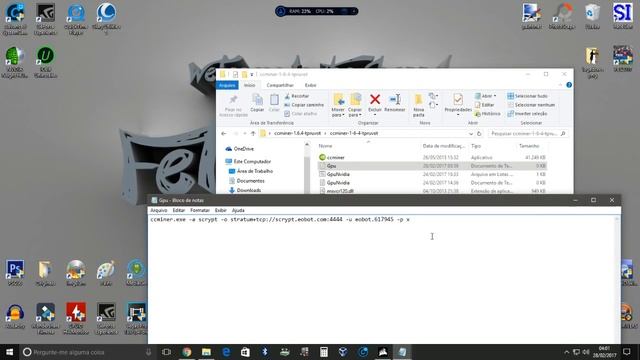Open the Arquivo menu in Notepad
Viewport: 640px width, 360px height.
pos(159,210)
